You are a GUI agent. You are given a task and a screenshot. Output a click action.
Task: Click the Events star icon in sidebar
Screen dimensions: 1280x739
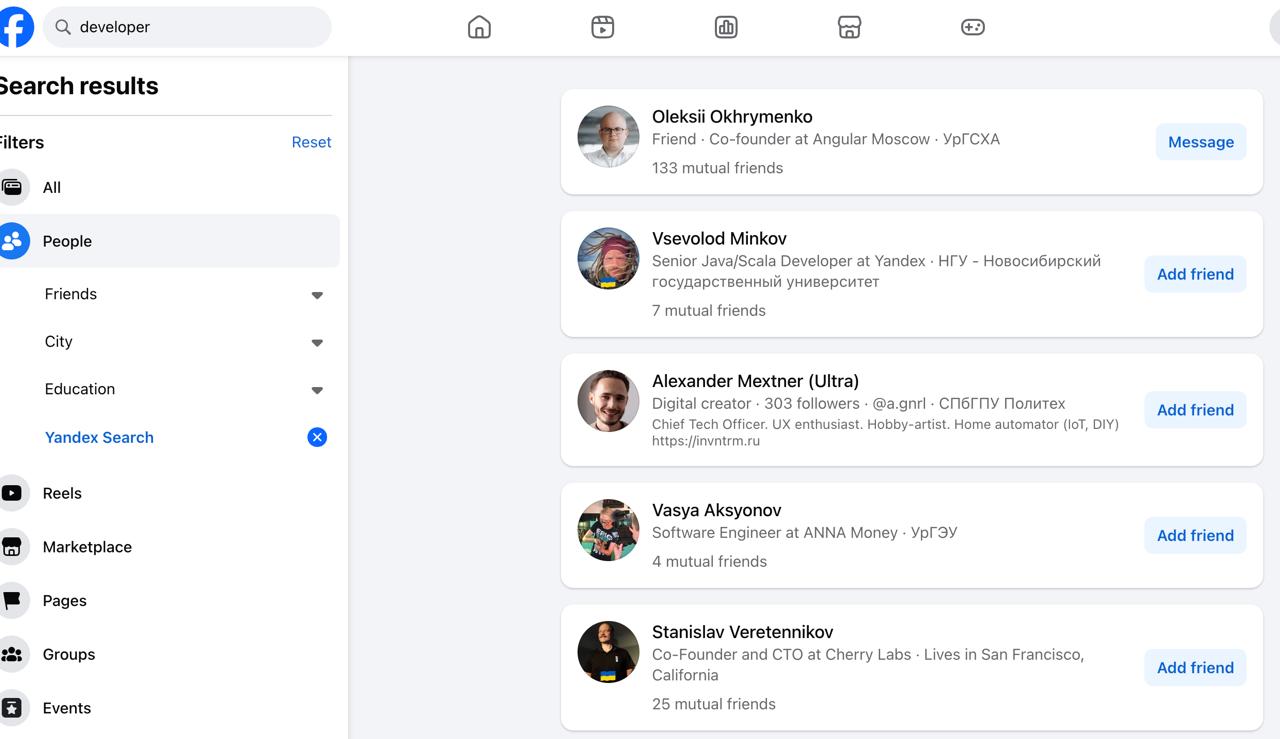pos(12,708)
